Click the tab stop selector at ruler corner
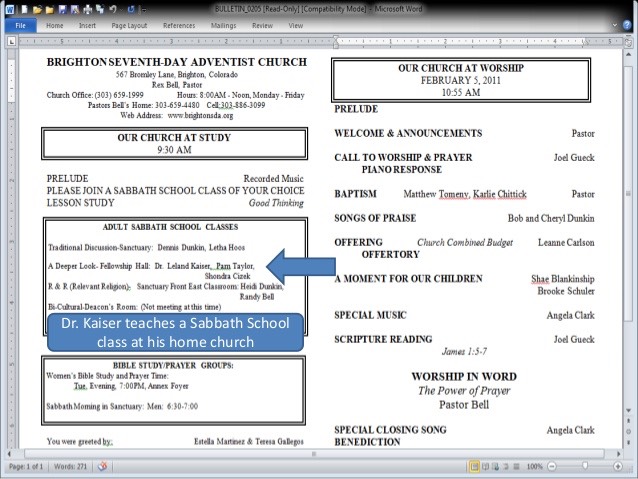The image size is (638, 479). pyautogui.click(x=11, y=41)
